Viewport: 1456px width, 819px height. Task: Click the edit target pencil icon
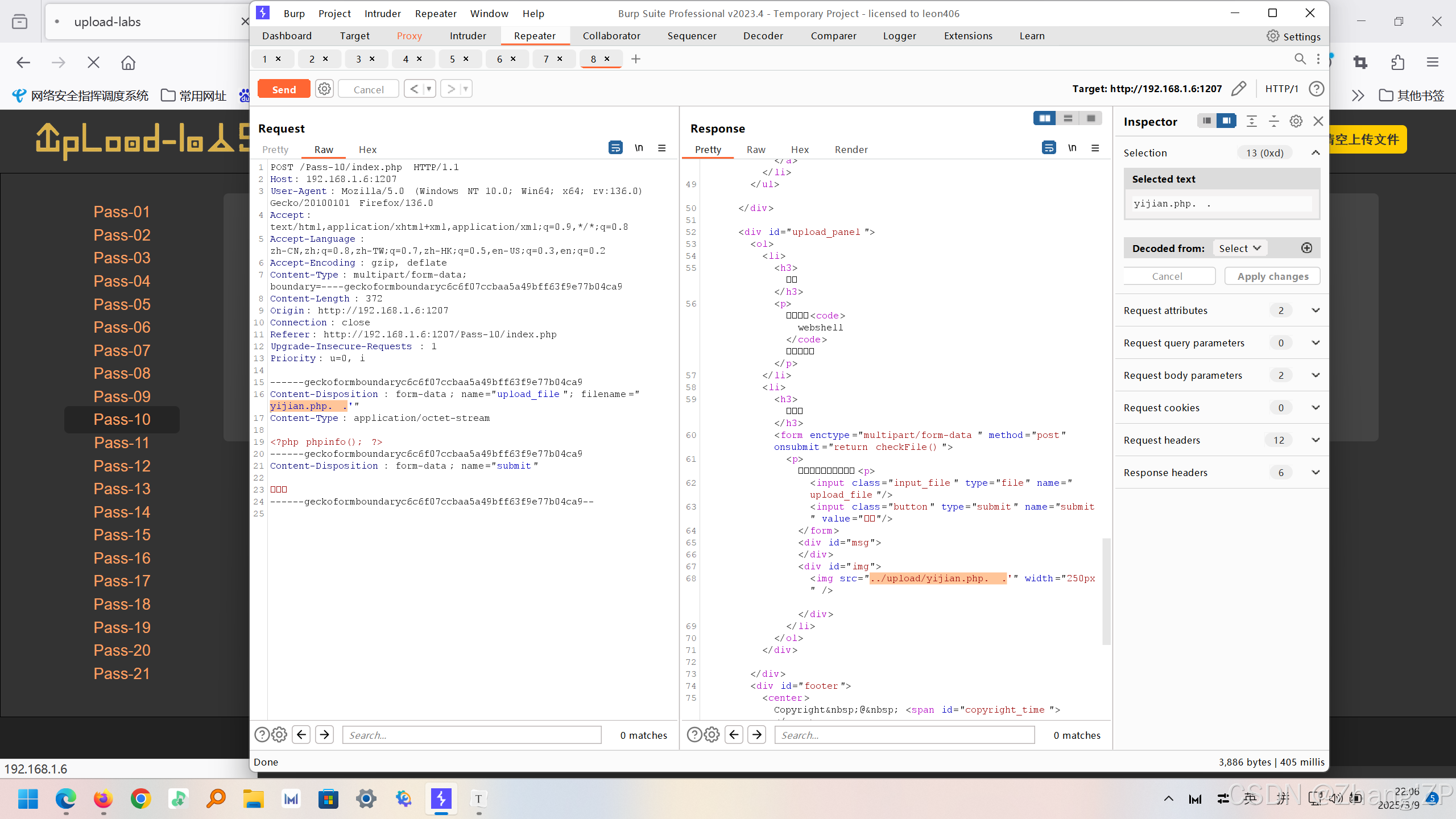click(1238, 89)
